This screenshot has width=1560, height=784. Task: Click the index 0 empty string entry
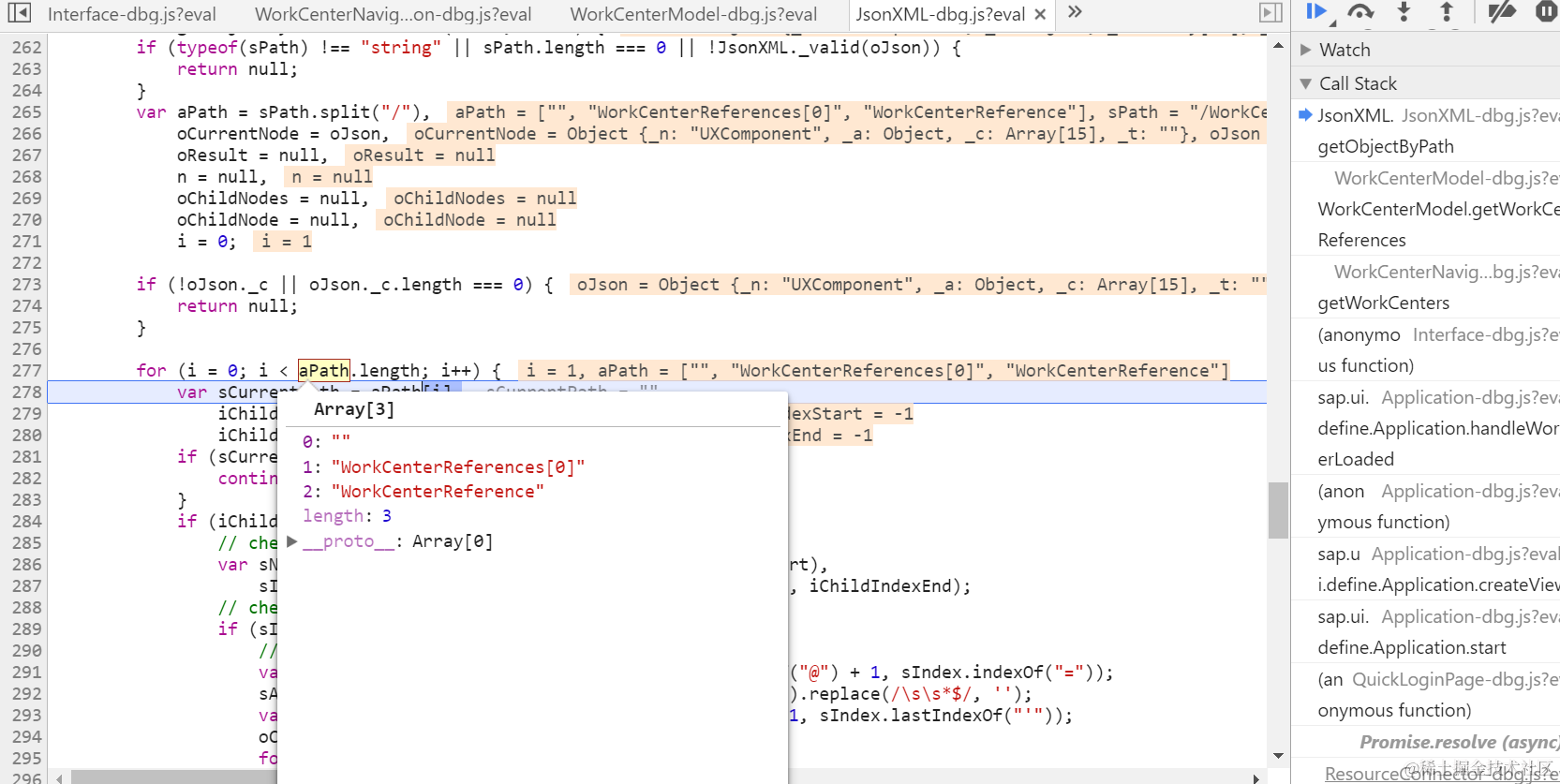(326, 442)
